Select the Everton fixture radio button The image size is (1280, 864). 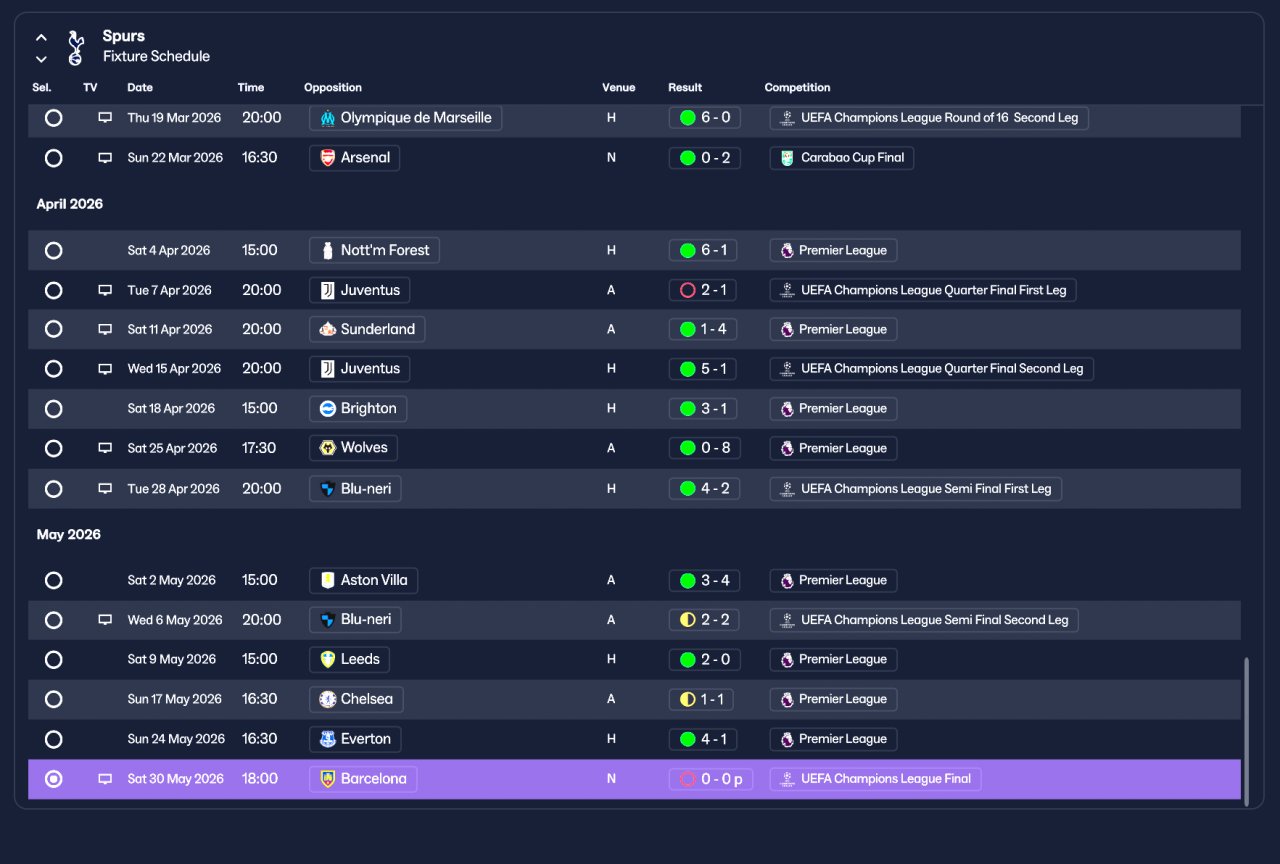point(54,739)
